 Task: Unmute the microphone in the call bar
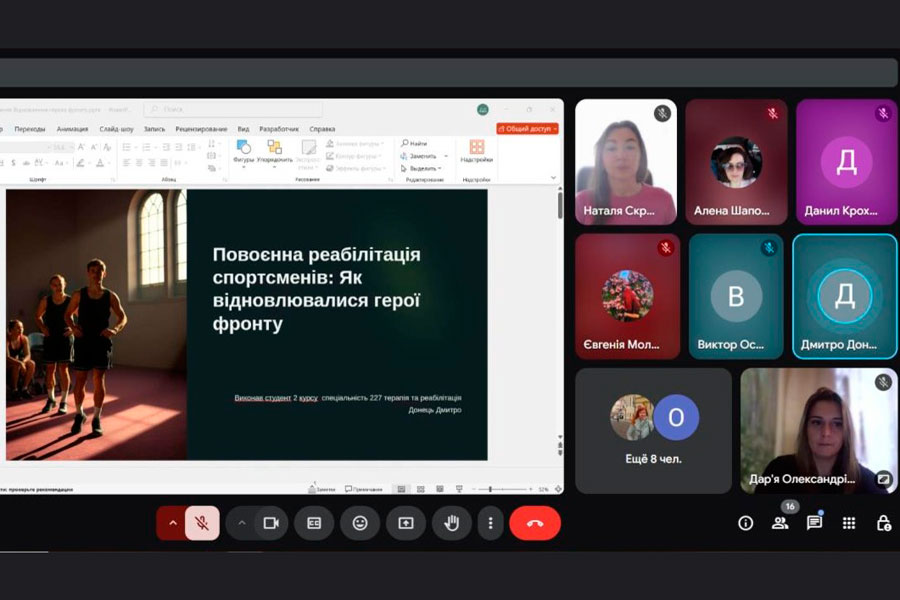(202, 523)
